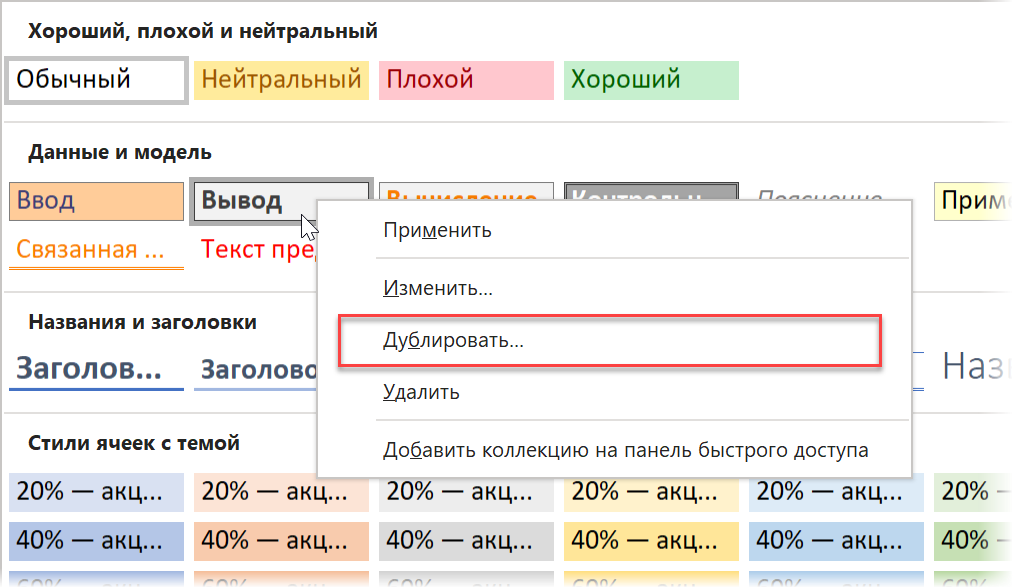The width and height of the screenshot is (1013, 588).
Task: Apply the "Связанная ..." style
Action: (x=93, y=249)
